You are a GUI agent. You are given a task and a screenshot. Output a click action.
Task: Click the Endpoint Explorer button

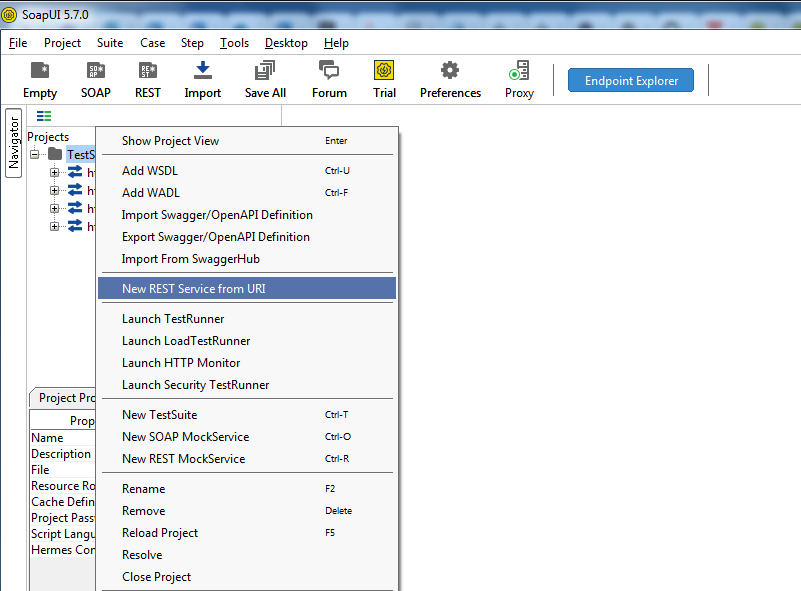click(631, 80)
